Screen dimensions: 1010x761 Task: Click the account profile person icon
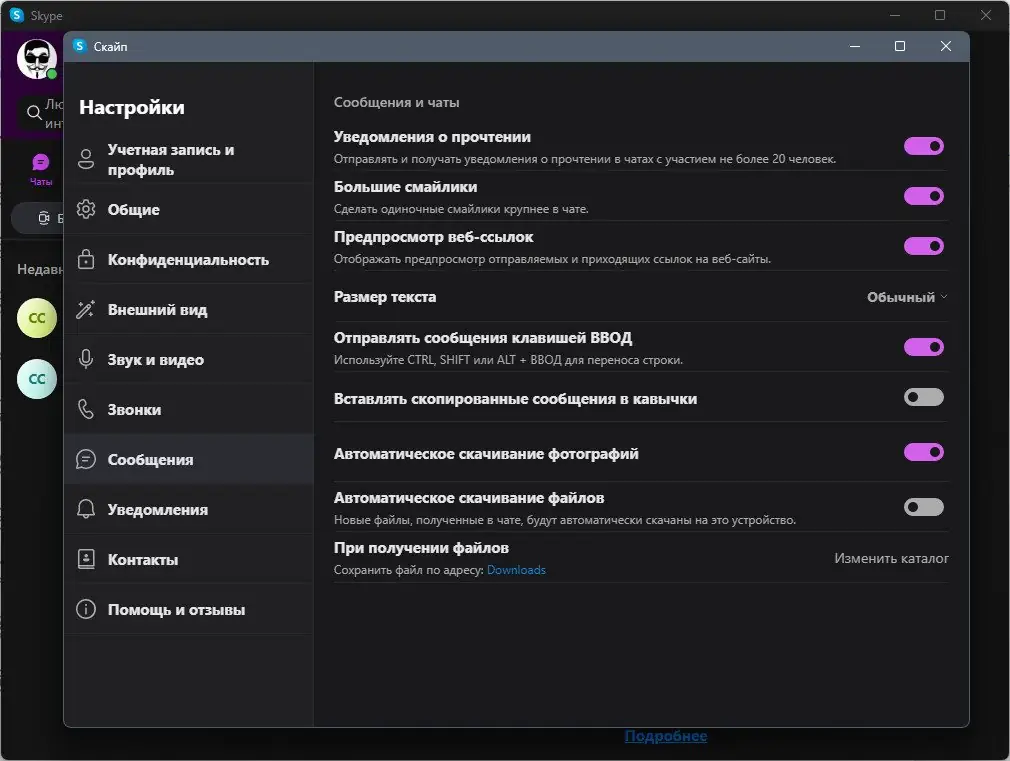click(86, 159)
